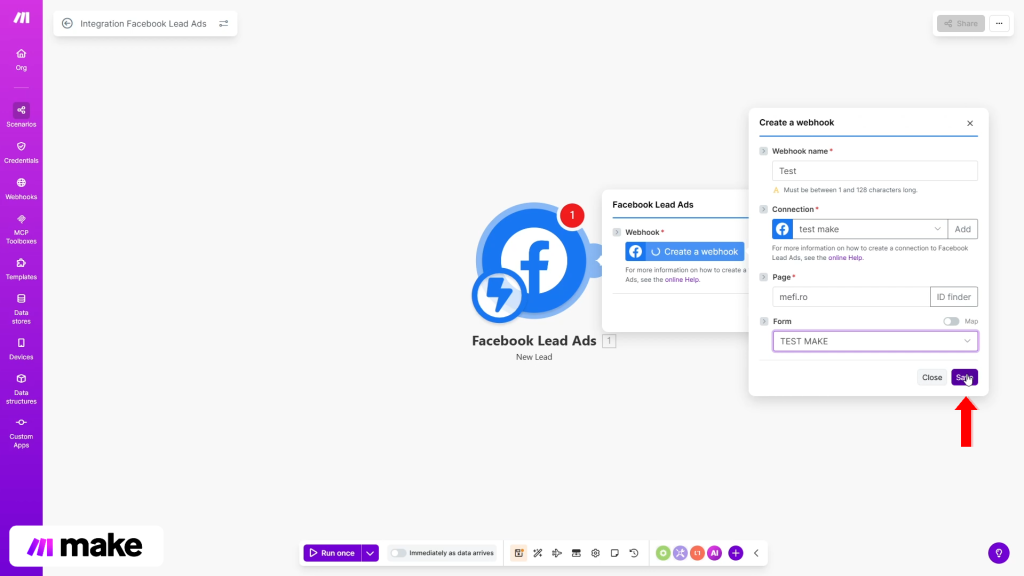This screenshot has height=576, width=1024.
Task: Click the lightning bolt instant trigger badge
Action: tap(499, 295)
